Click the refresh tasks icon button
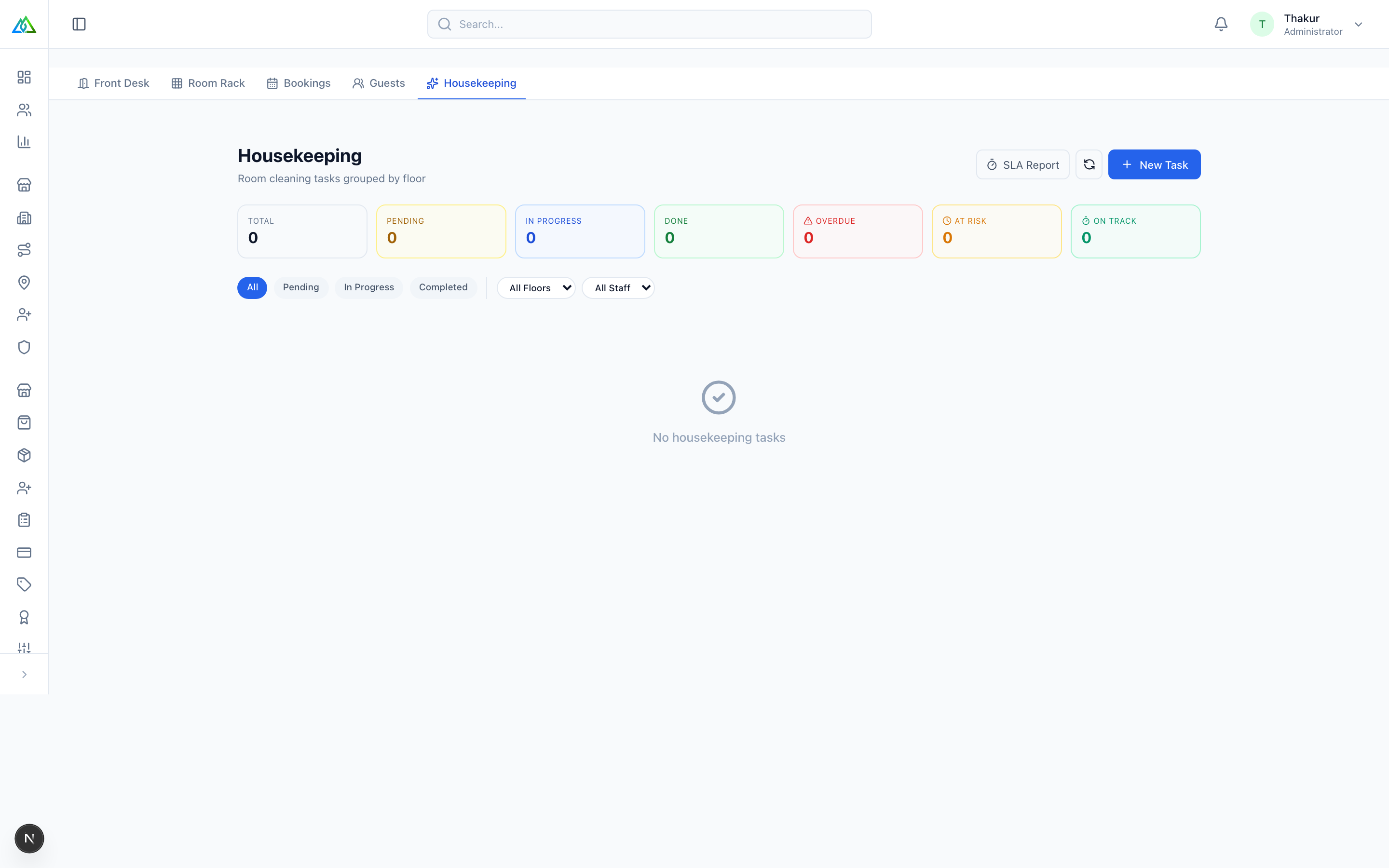 coord(1089,165)
